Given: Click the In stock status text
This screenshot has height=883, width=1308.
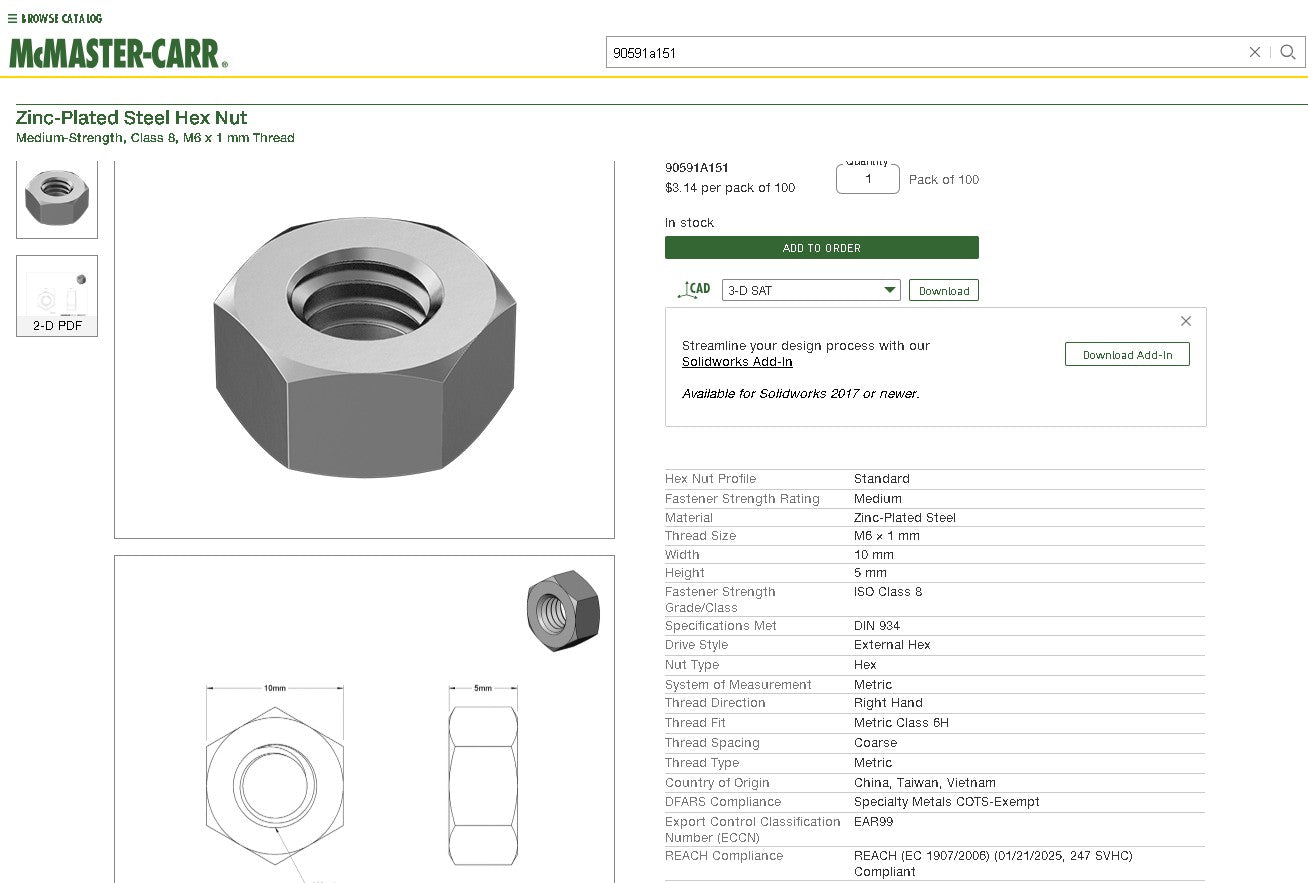Looking at the screenshot, I should click(689, 223).
